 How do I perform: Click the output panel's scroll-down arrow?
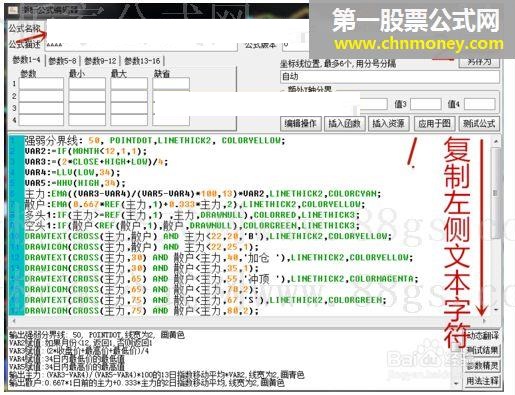coord(456,383)
